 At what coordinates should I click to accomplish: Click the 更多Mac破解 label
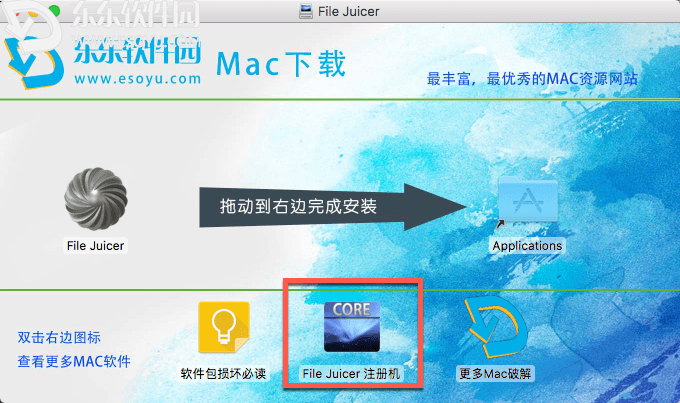(x=495, y=374)
